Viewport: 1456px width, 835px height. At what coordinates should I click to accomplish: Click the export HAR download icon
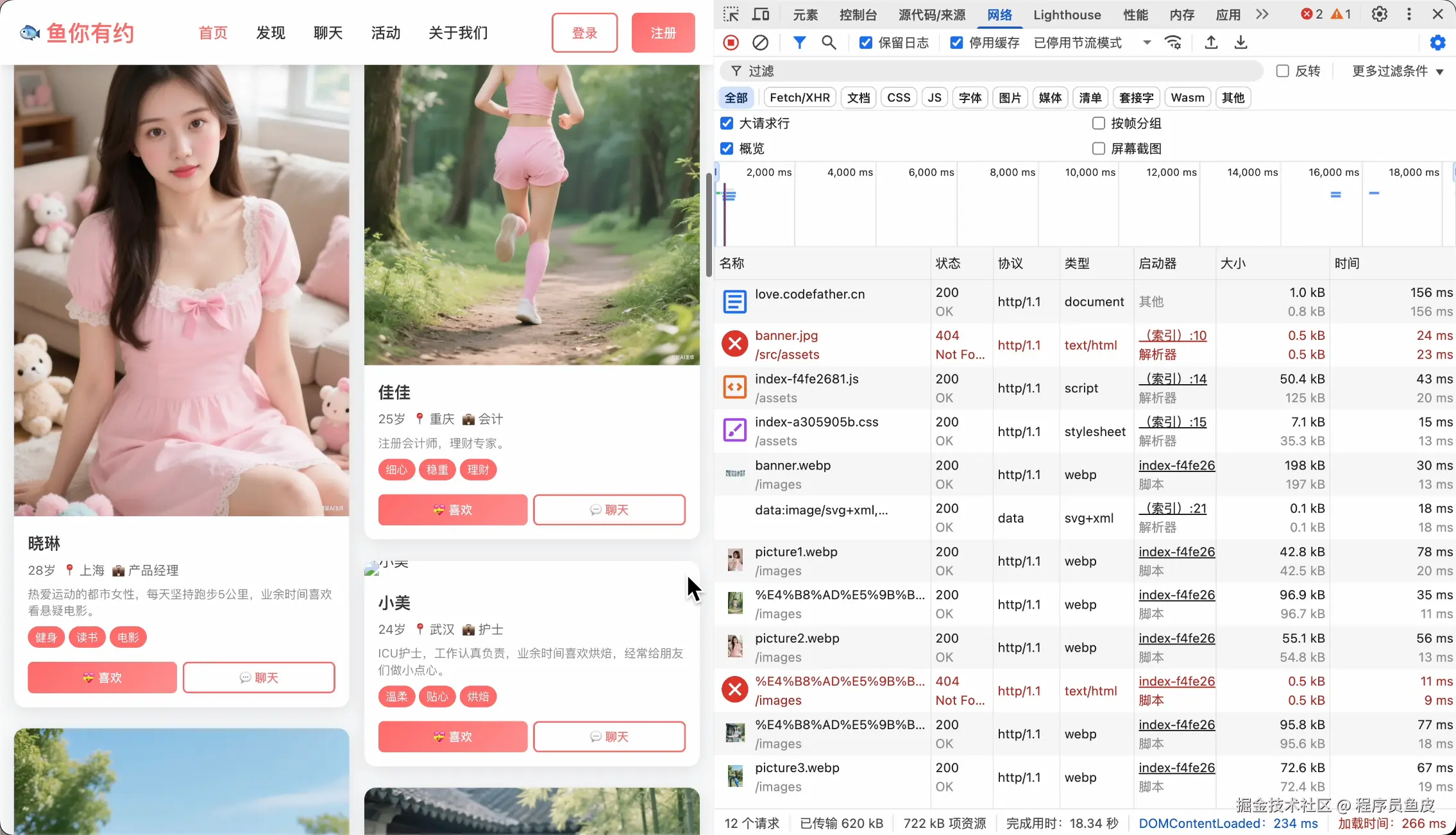click(x=1240, y=42)
